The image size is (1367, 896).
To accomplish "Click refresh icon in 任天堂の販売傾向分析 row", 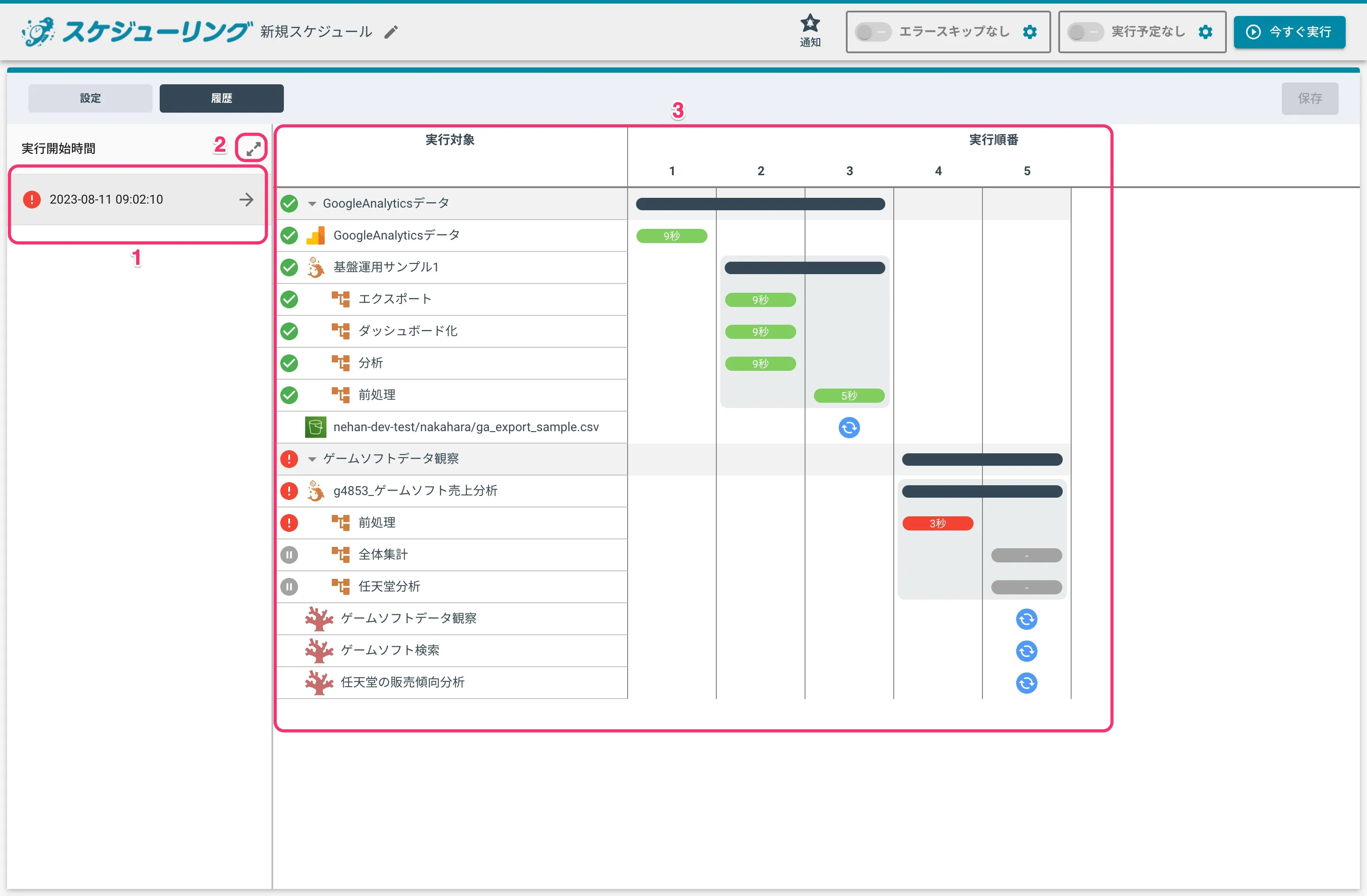I will tap(1026, 683).
